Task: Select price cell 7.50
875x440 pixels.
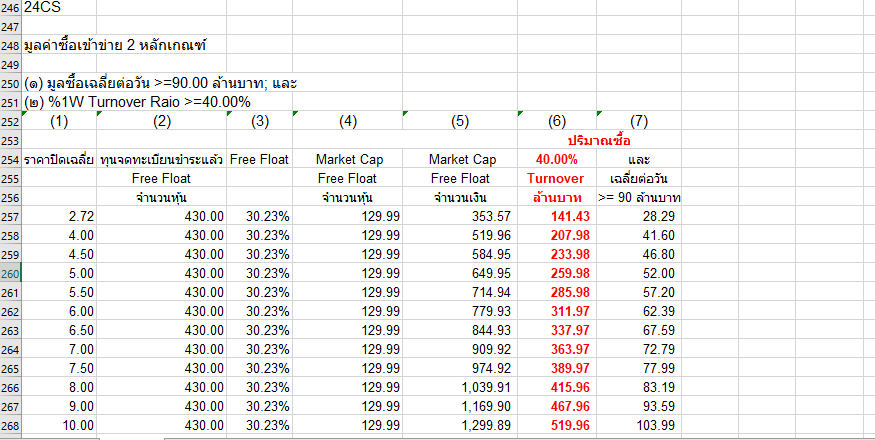Action: click(59, 369)
